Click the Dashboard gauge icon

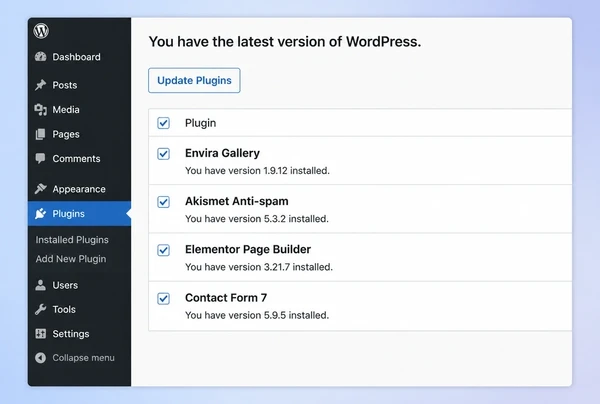[x=41, y=57]
